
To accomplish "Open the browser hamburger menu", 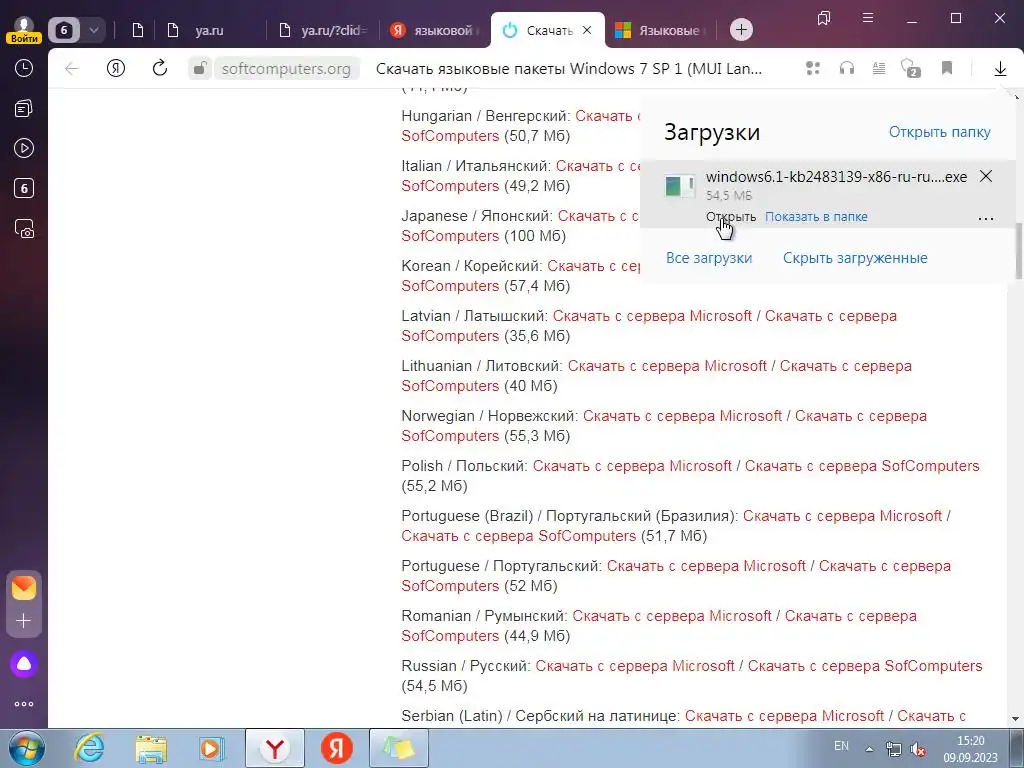I will tap(868, 18).
